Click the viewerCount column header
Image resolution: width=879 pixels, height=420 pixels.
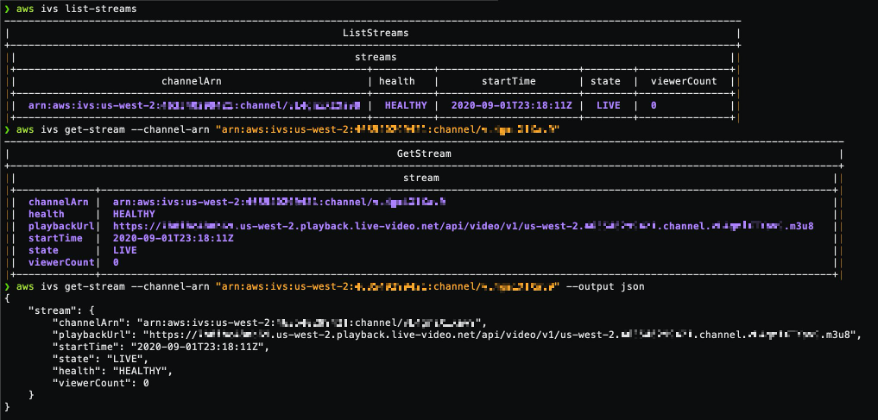point(685,80)
